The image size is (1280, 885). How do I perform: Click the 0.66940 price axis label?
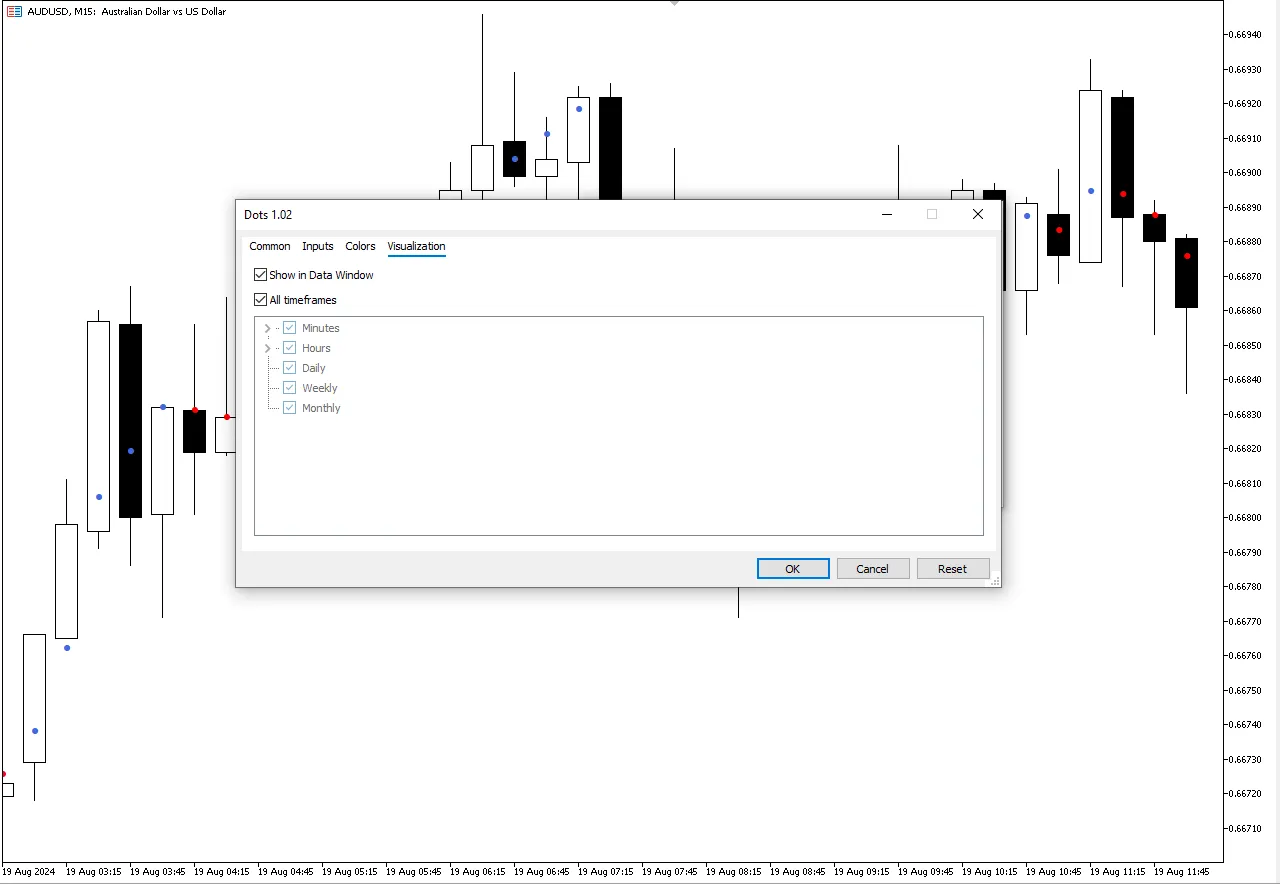1246,35
